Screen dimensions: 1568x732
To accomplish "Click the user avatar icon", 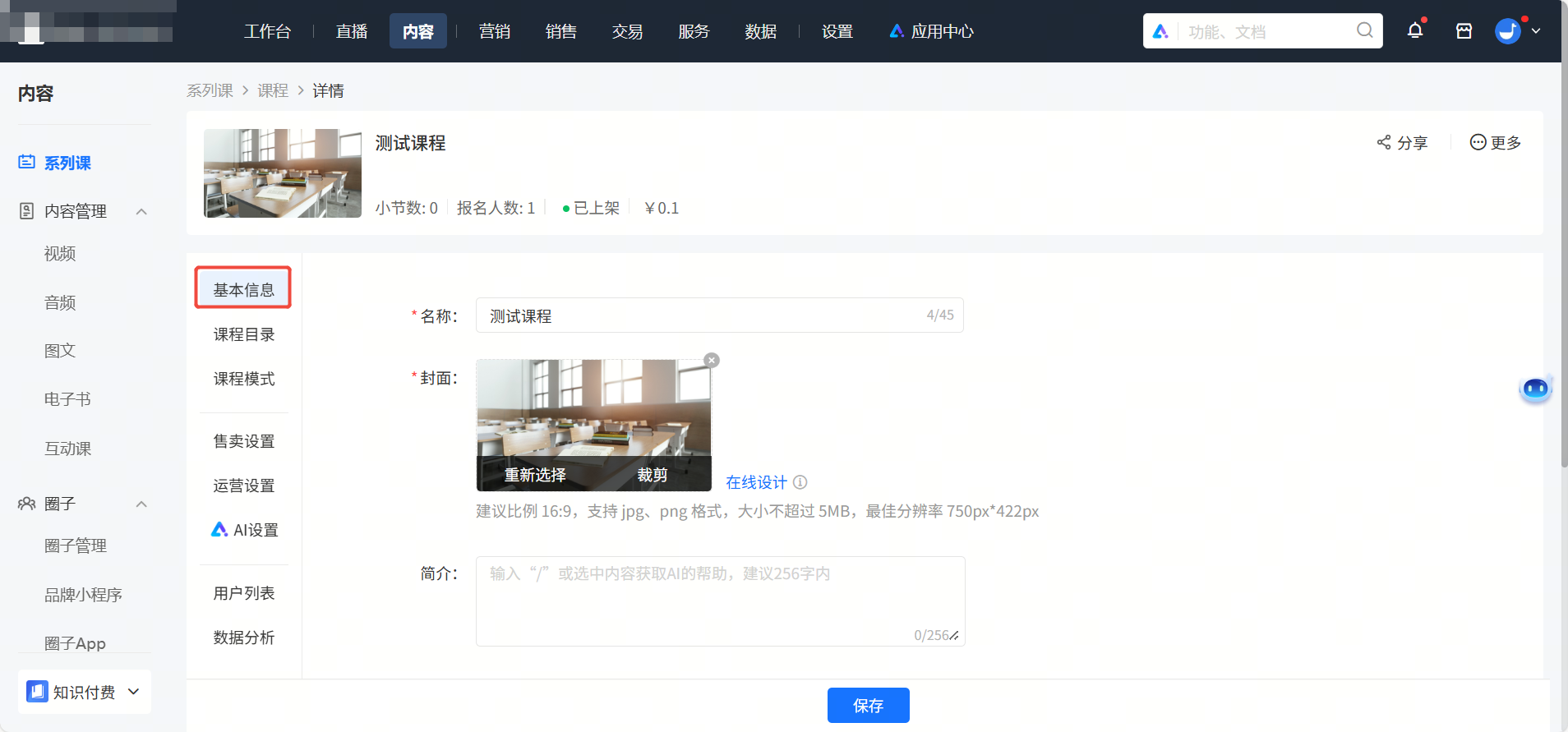I will [x=1508, y=31].
